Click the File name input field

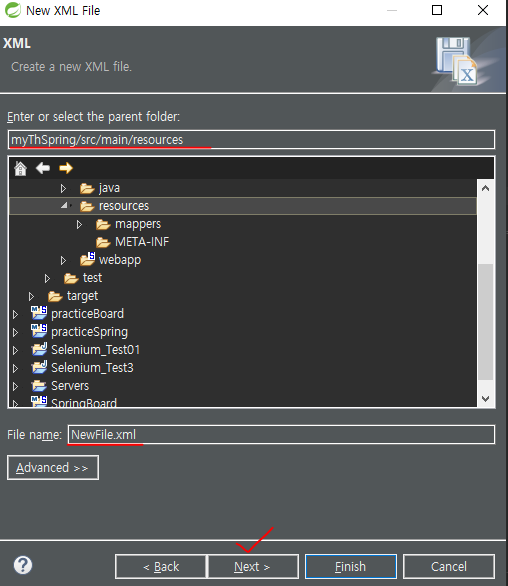(281, 435)
